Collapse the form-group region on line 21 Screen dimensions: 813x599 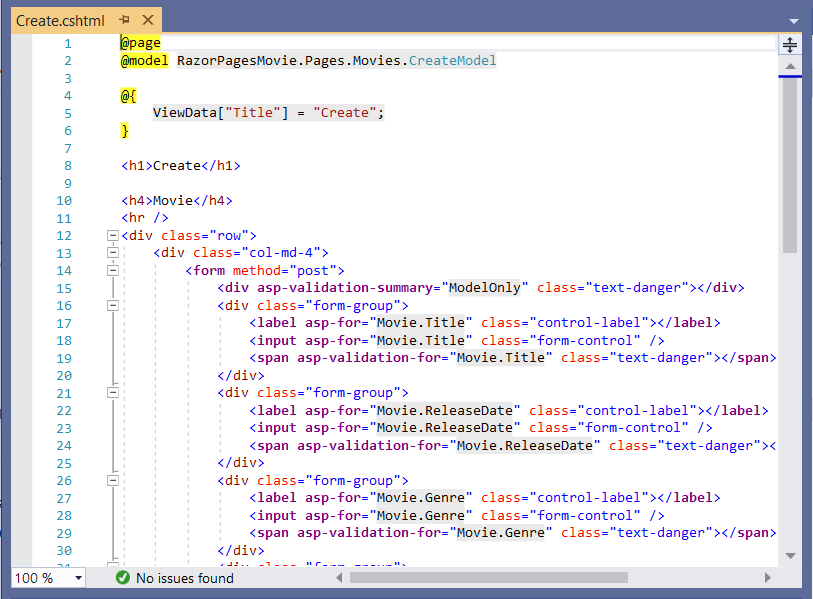pos(113,392)
